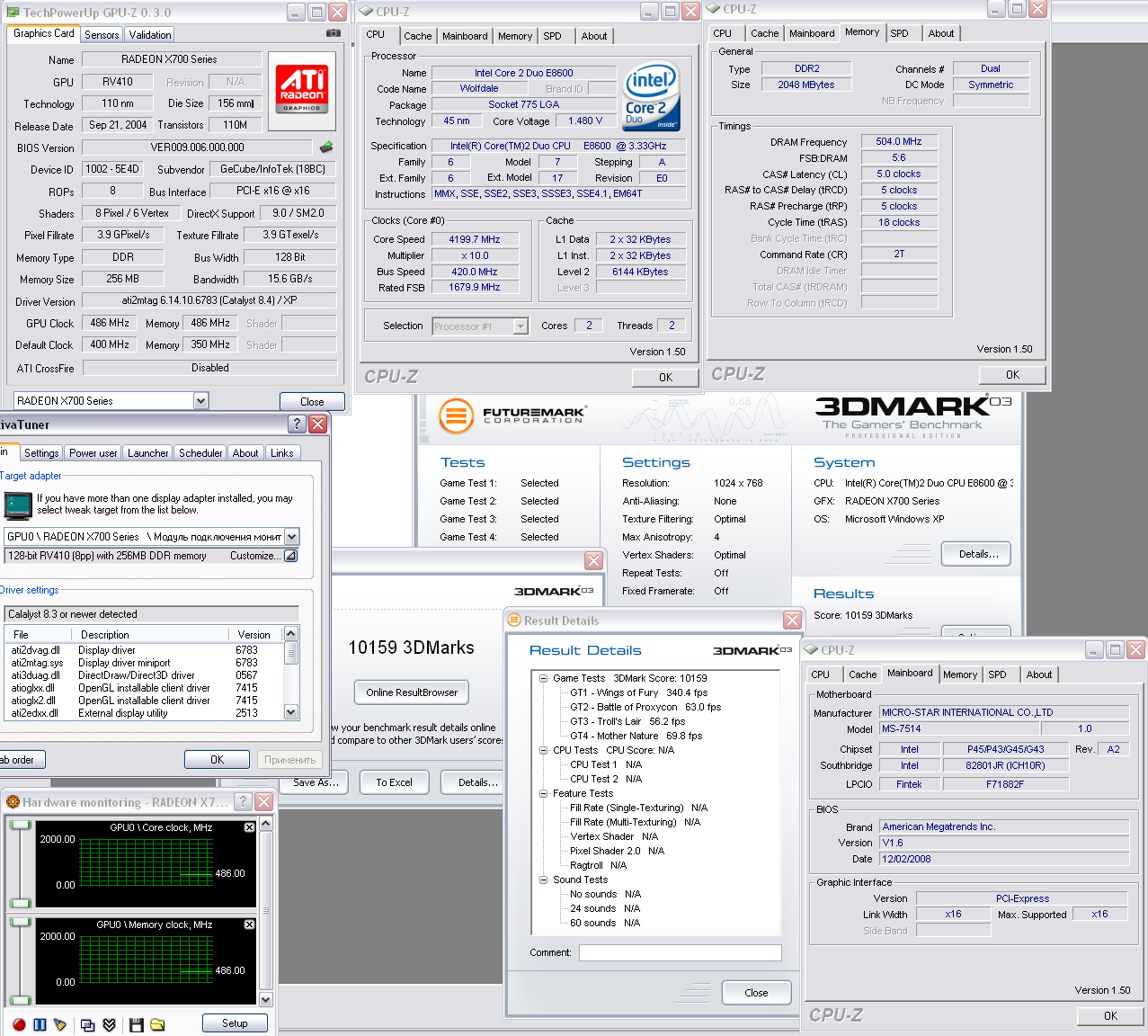The width and height of the screenshot is (1148, 1036).
Task: Click the monitor icon under Target adapter
Action: point(18,506)
